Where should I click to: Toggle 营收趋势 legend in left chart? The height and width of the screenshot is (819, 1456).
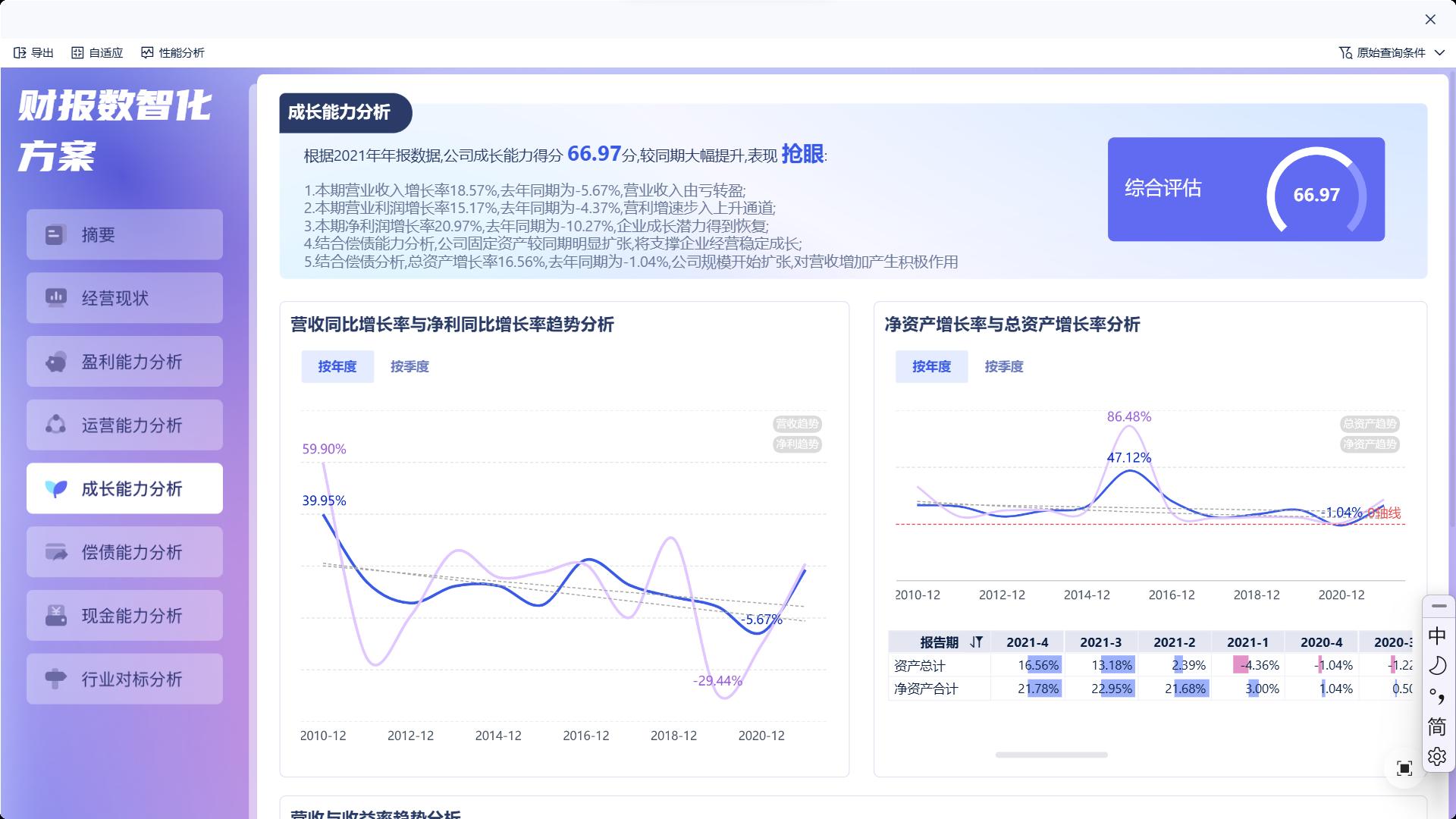797,424
